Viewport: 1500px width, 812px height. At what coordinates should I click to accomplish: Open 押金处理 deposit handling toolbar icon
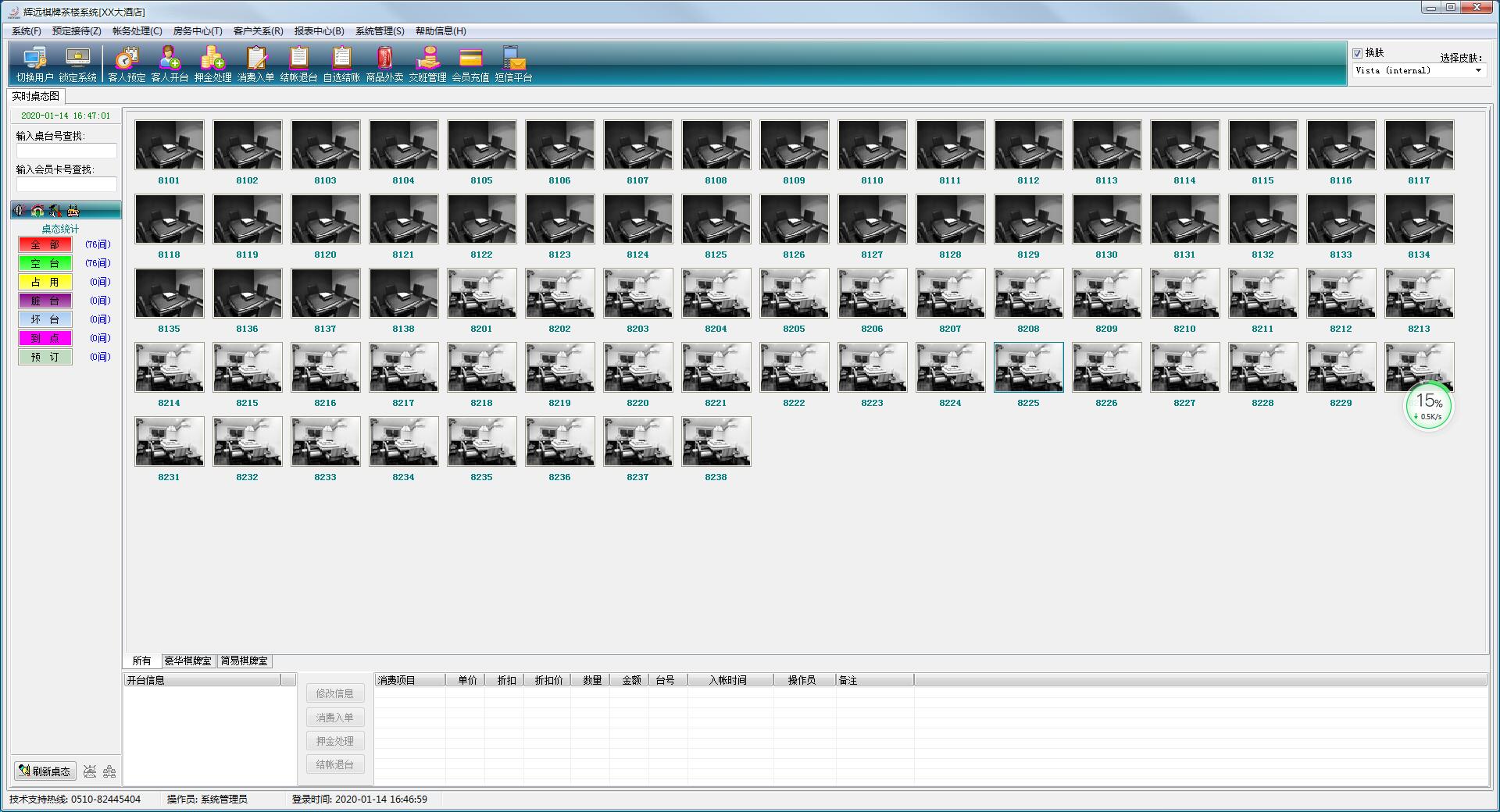(212, 63)
